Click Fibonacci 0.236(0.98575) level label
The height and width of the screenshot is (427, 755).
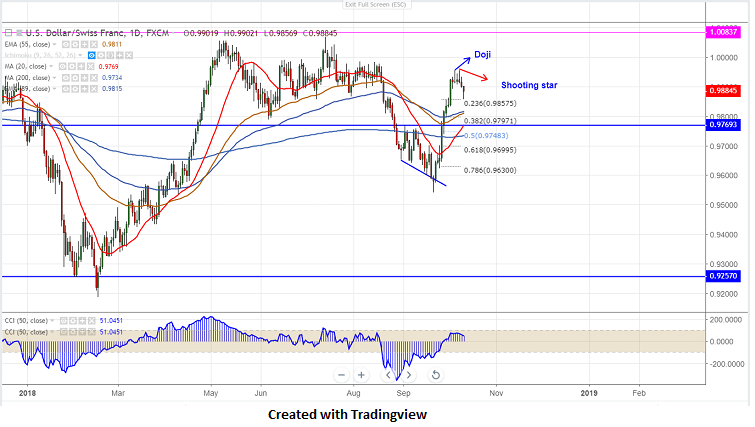tap(490, 104)
